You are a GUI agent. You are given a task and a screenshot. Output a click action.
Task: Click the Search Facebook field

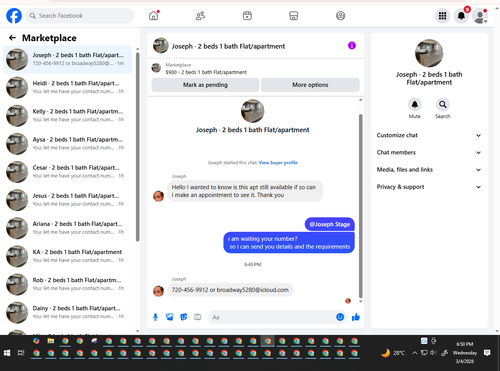[80, 16]
